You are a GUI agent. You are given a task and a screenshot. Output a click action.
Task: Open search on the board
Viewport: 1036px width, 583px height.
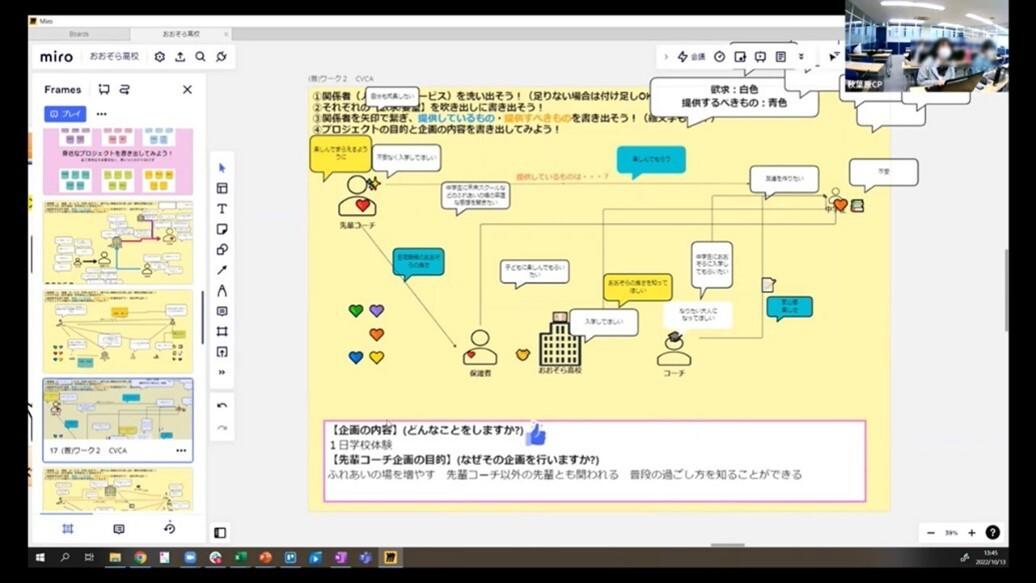pos(200,57)
